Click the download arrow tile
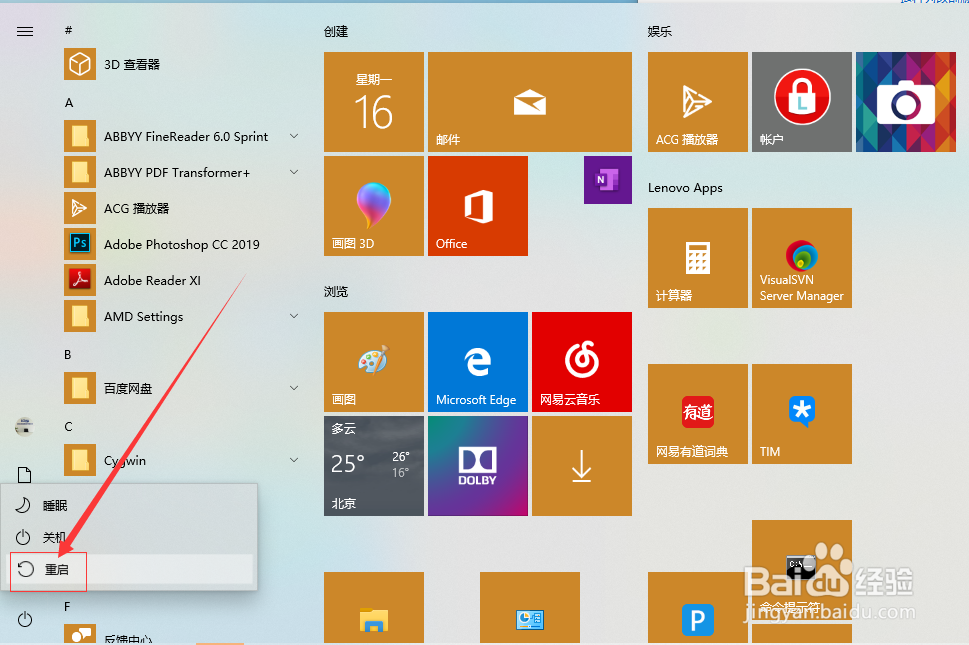Viewport: 969px width, 645px height. (x=582, y=466)
